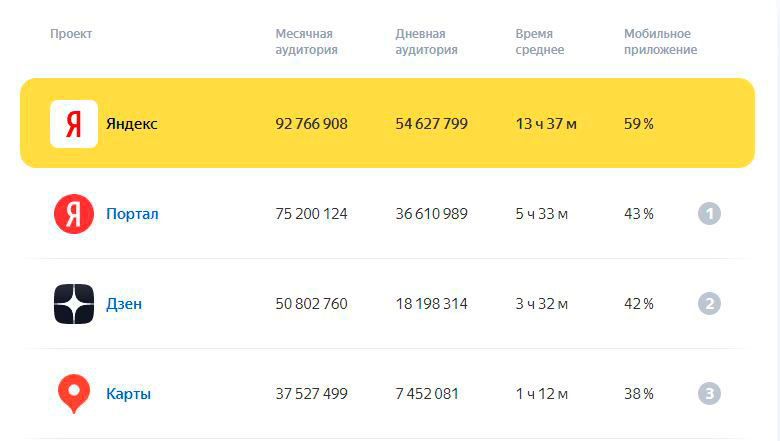Image resolution: width=780 pixels, height=441 pixels.
Task: Open the Карты project link
Action: (x=128, y=394)
